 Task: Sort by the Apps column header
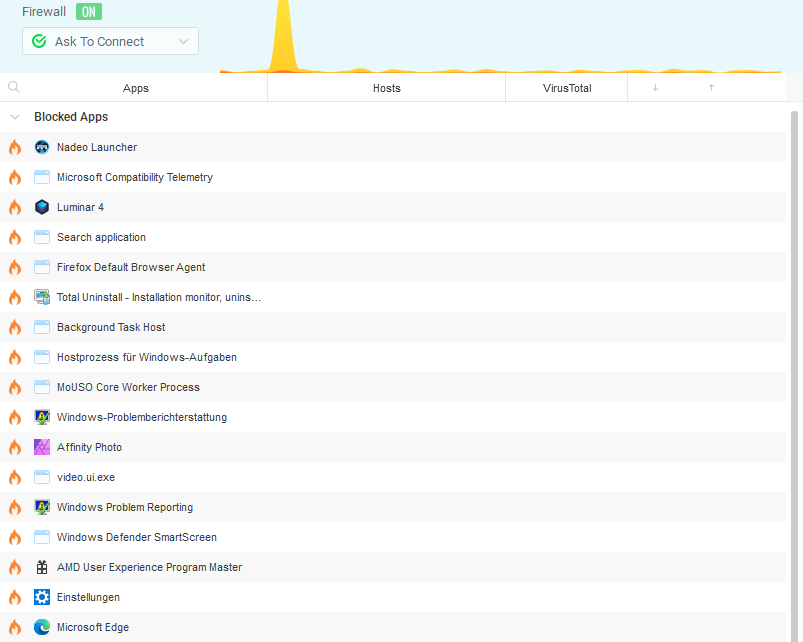coord(136,88)
